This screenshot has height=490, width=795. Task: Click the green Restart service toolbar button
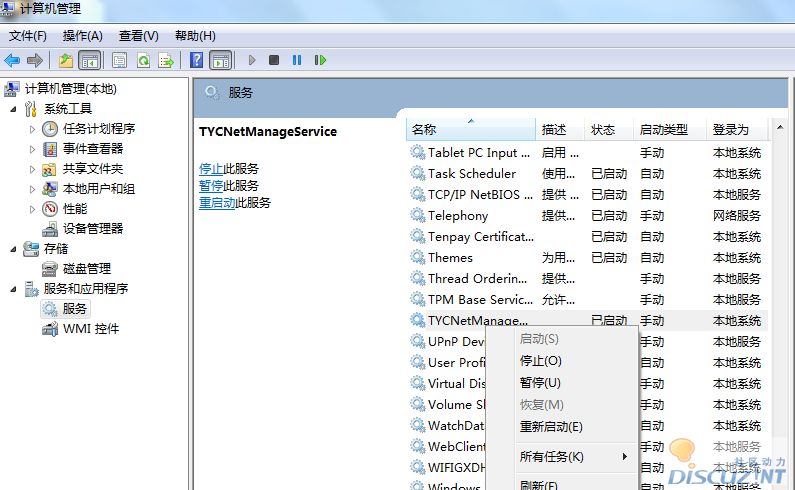(x=320, y=60)
